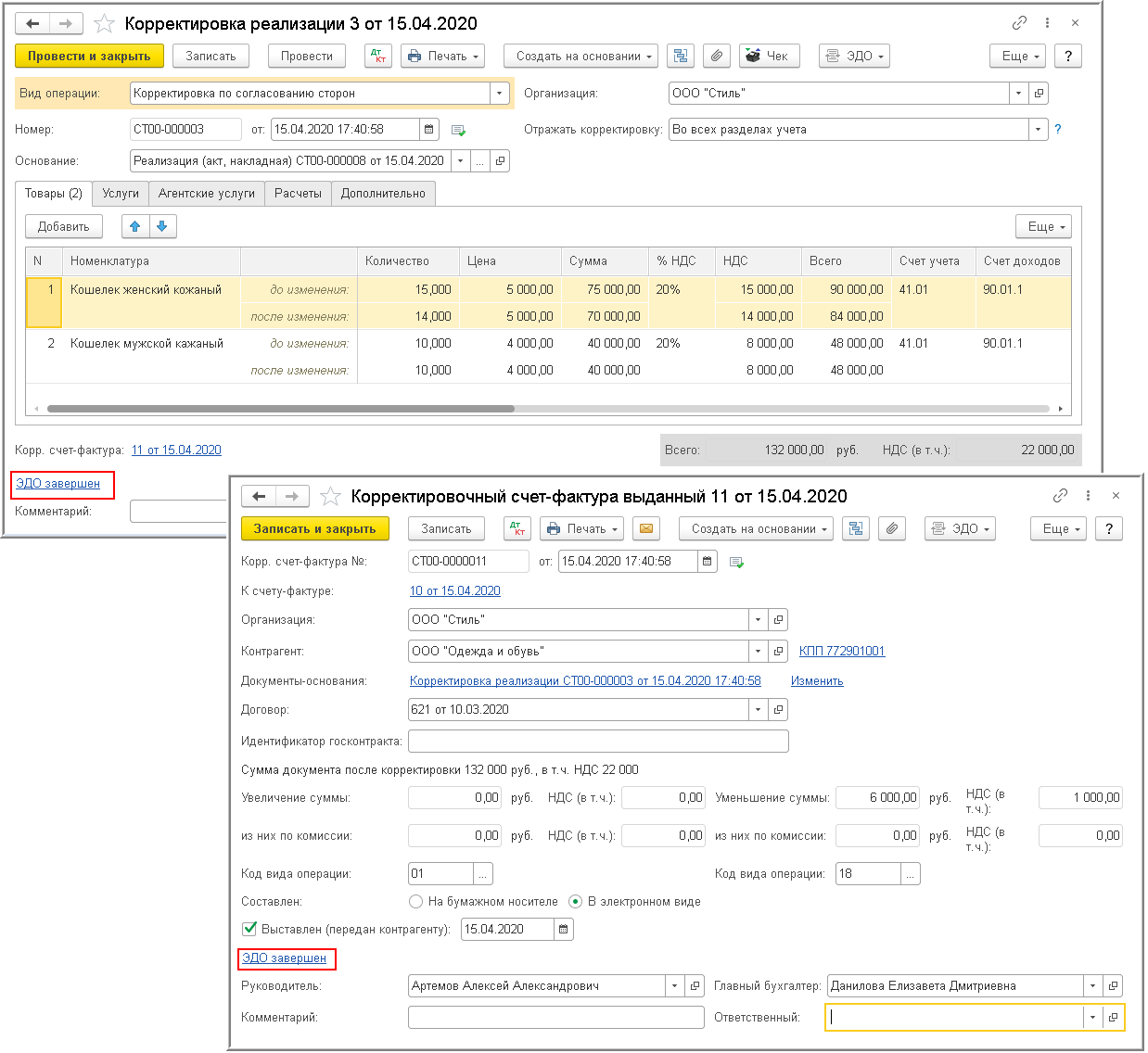Select На бумажном носителе radio button
The width and height of the screenshot is (1148, 1053).
[416, 902]
